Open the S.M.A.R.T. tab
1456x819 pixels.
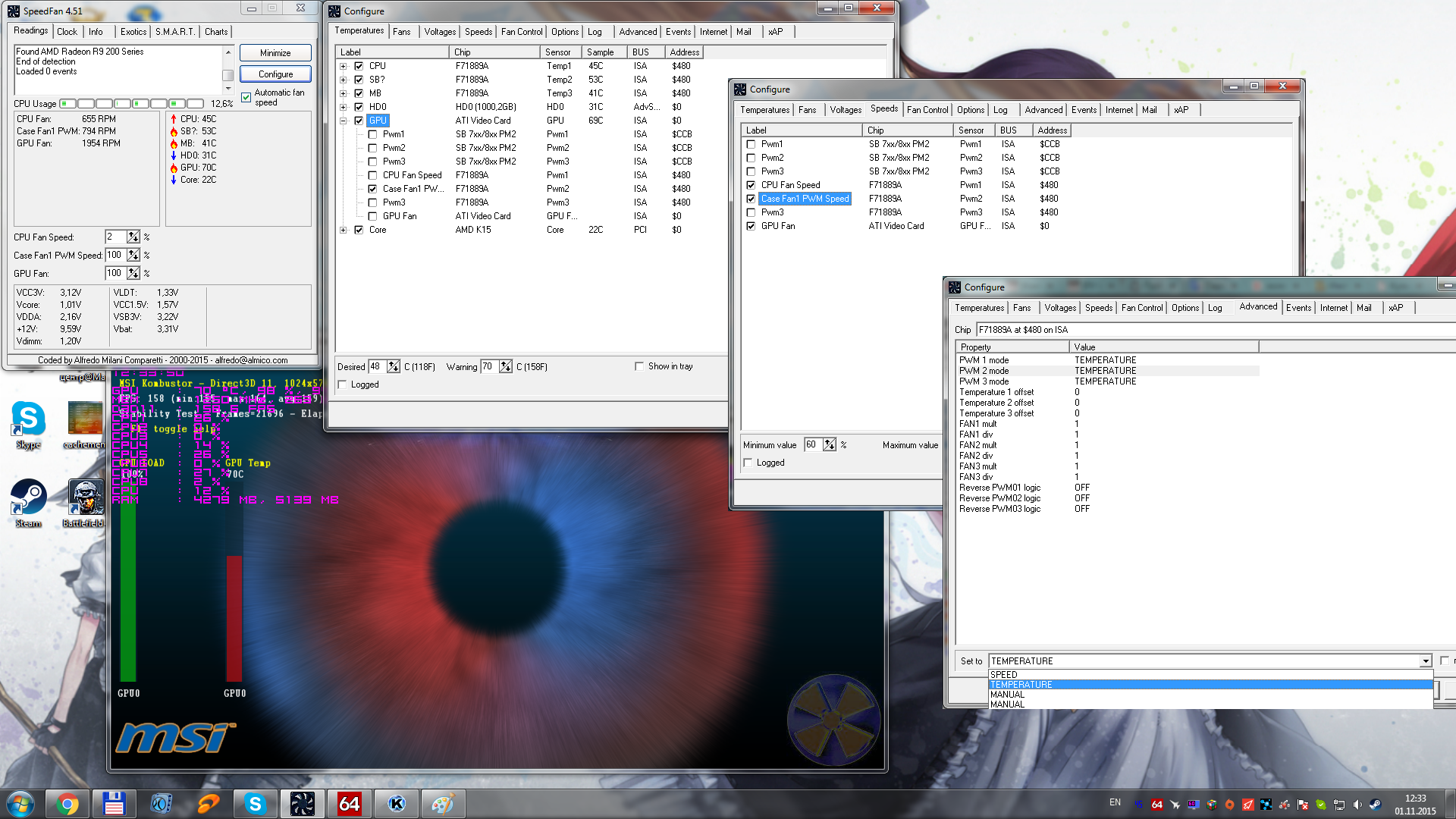(x=175, y=32)
